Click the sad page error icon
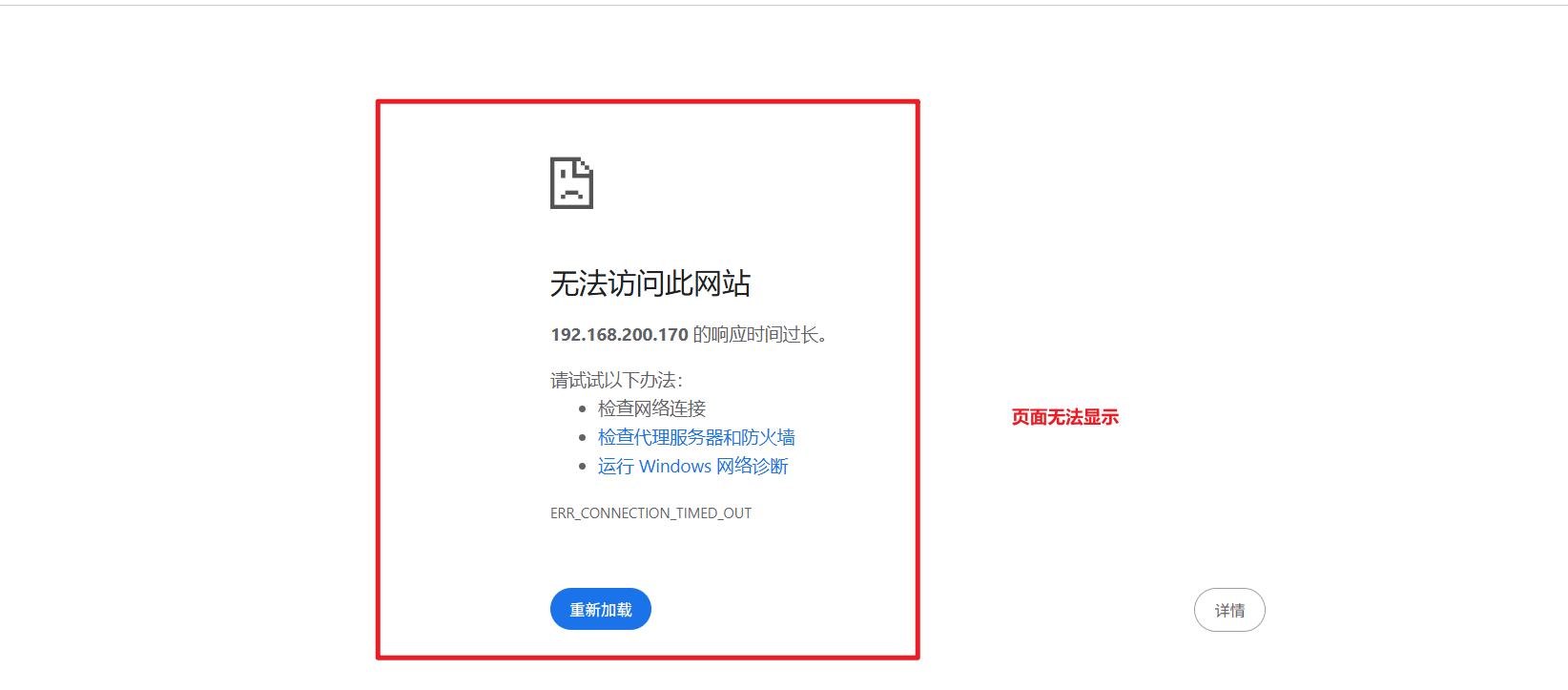 pos(571,183)
